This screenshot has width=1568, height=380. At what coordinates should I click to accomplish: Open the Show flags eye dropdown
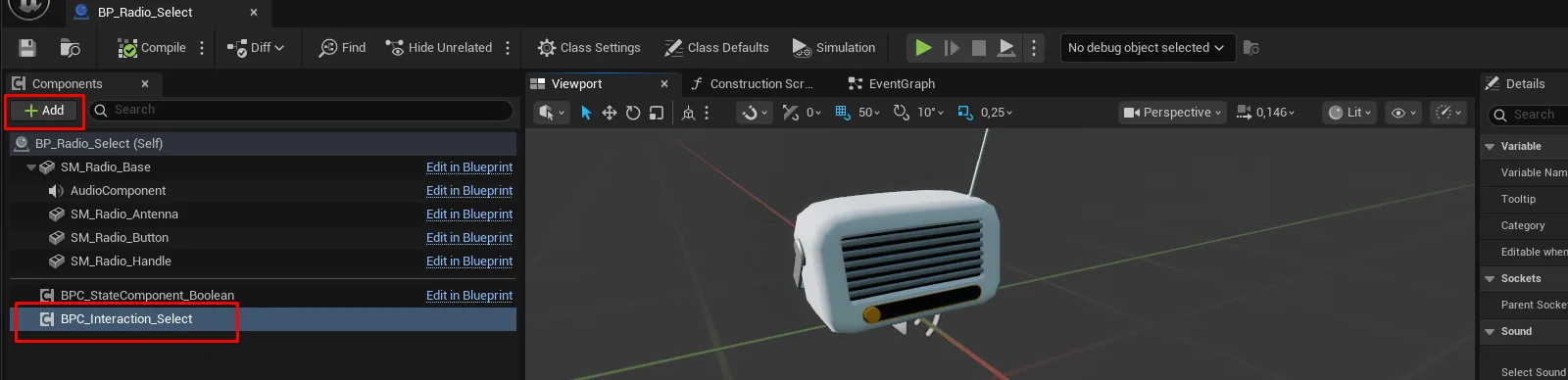(1404, 113)
